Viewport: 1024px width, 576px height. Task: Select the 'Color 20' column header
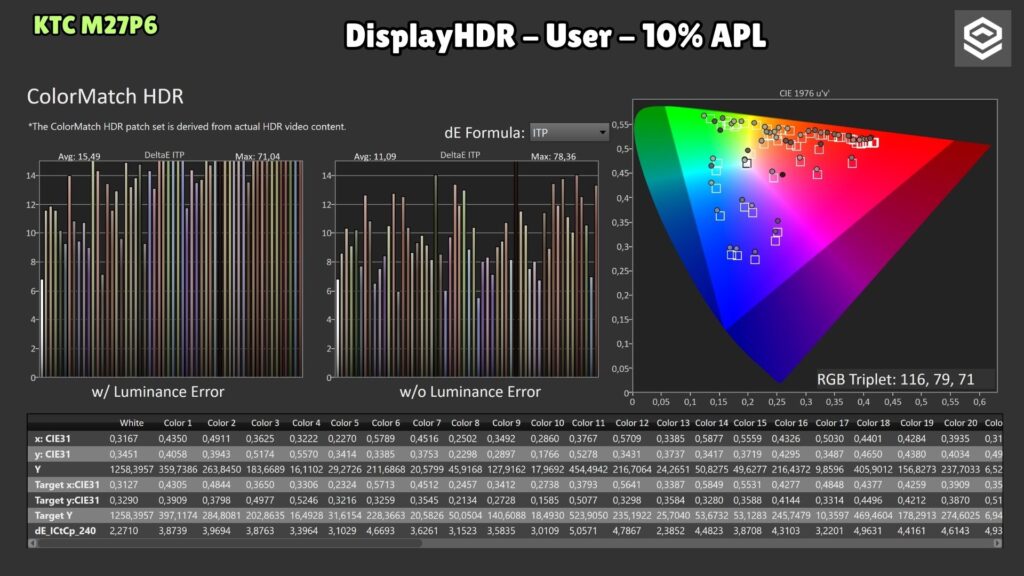coord(960,423)
